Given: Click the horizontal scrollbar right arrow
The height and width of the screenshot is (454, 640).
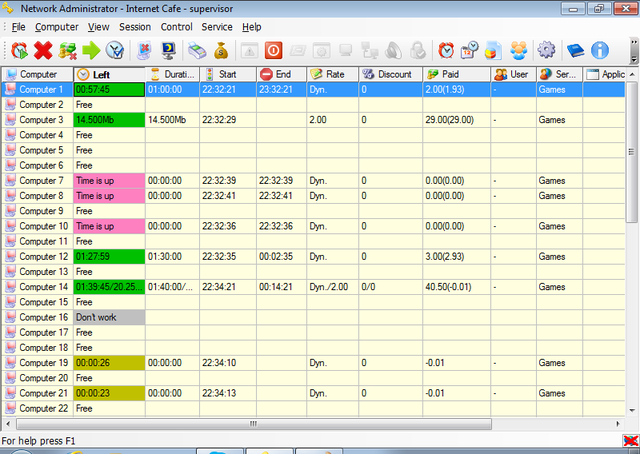Looking at the screenshot, I should coord(618,424).
